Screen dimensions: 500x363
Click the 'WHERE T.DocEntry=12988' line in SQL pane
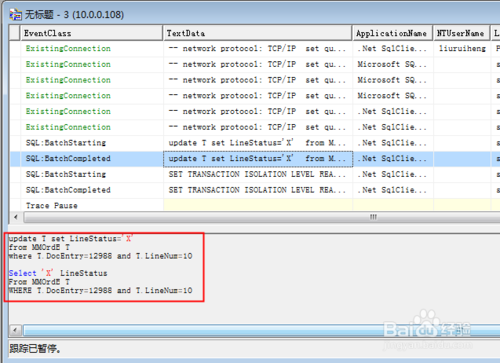(100, 290)
